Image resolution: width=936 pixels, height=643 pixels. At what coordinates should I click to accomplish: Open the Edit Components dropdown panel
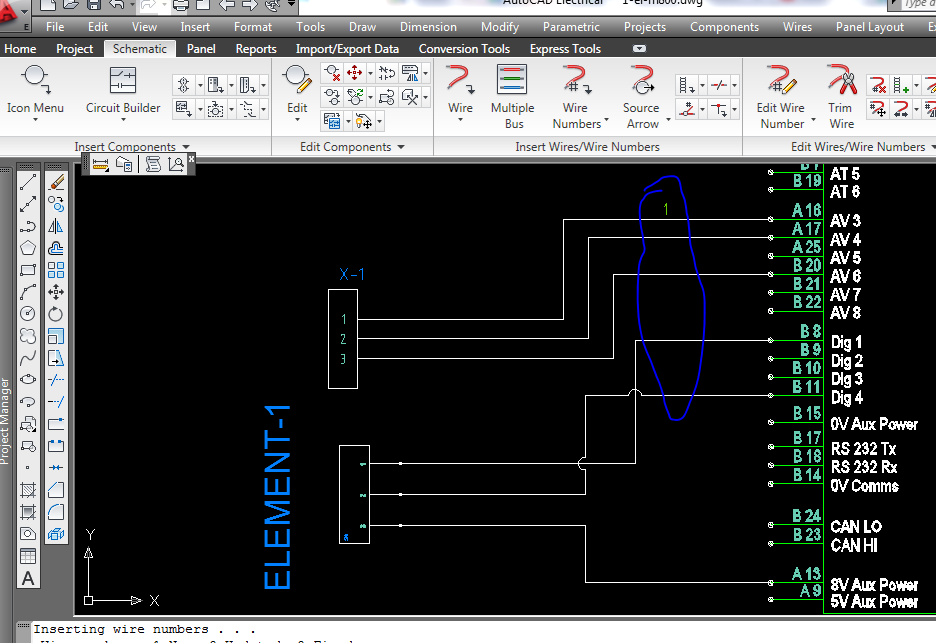(400, 146)
